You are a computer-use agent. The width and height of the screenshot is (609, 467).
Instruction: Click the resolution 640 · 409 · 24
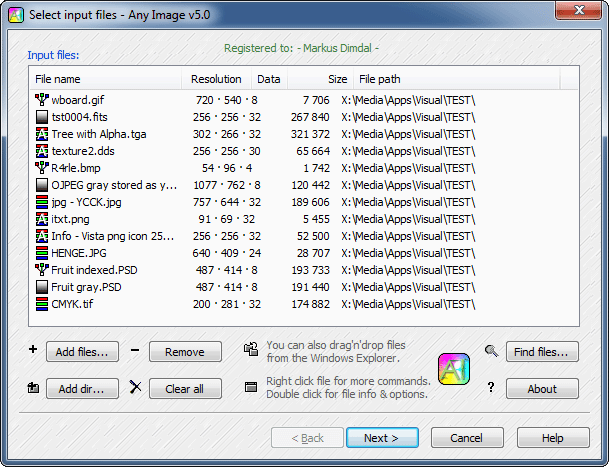pyautogui.click(x=227, y=253)
